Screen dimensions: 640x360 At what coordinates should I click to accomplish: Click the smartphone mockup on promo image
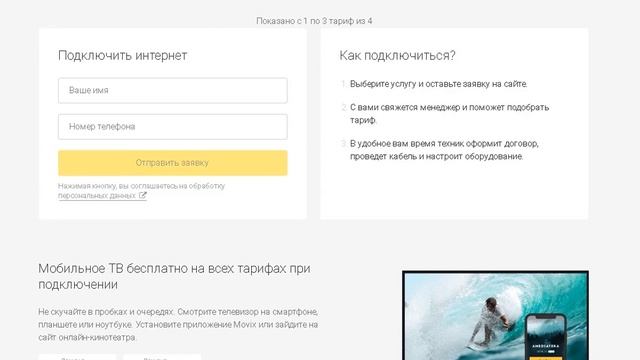pyautogui.click(x=546, y=337)
